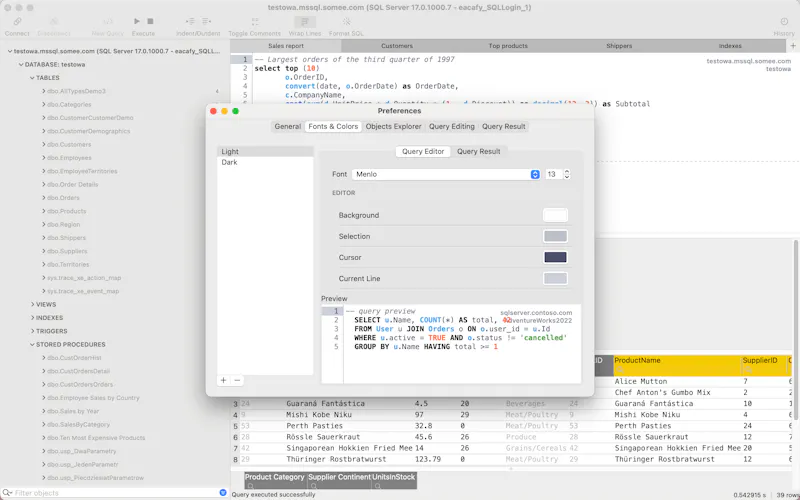Select the Fonts & Colors preferences tab
Viewport: 800px width, 500px height.
[x=333, y=127]
